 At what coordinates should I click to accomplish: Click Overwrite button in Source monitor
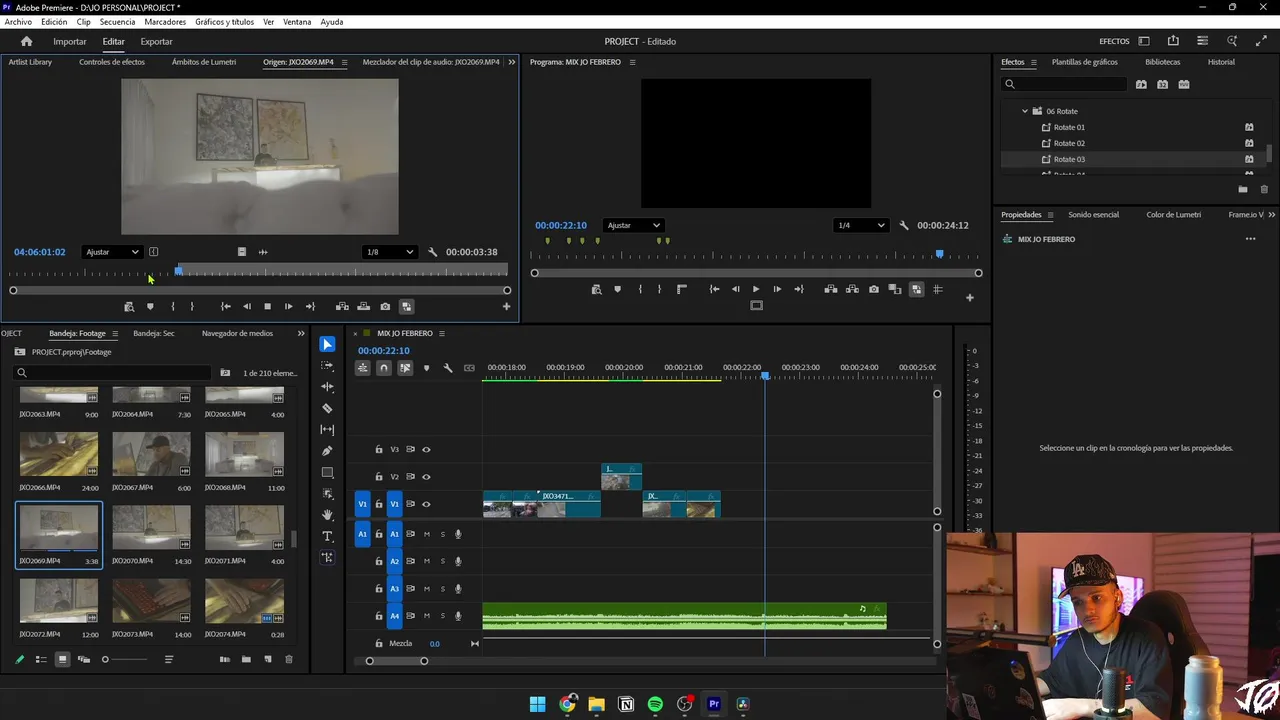[363, 307]
